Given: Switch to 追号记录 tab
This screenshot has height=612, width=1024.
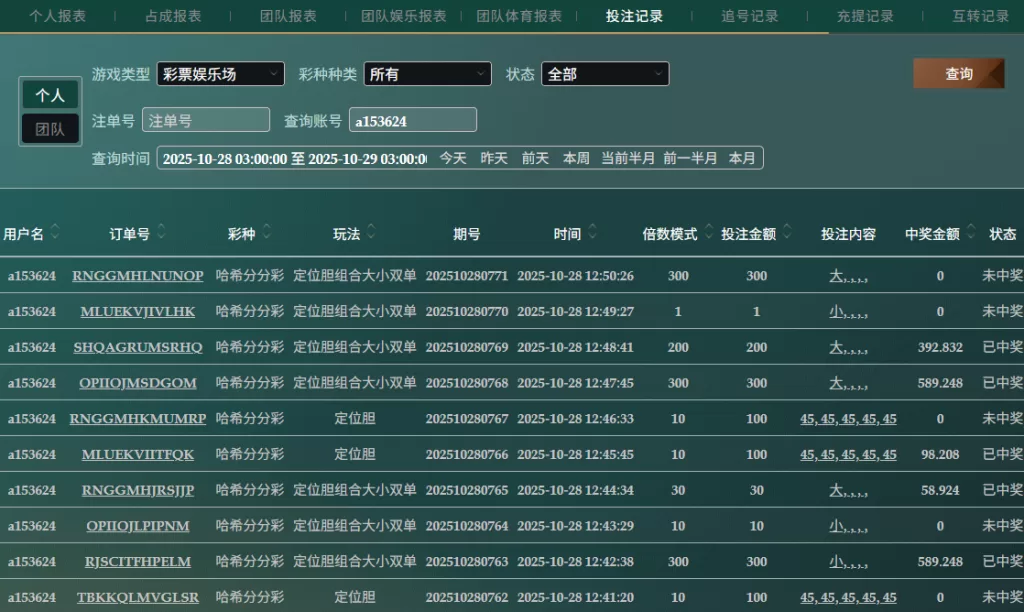Looking at the screenshot, I should tap(749, 16).
